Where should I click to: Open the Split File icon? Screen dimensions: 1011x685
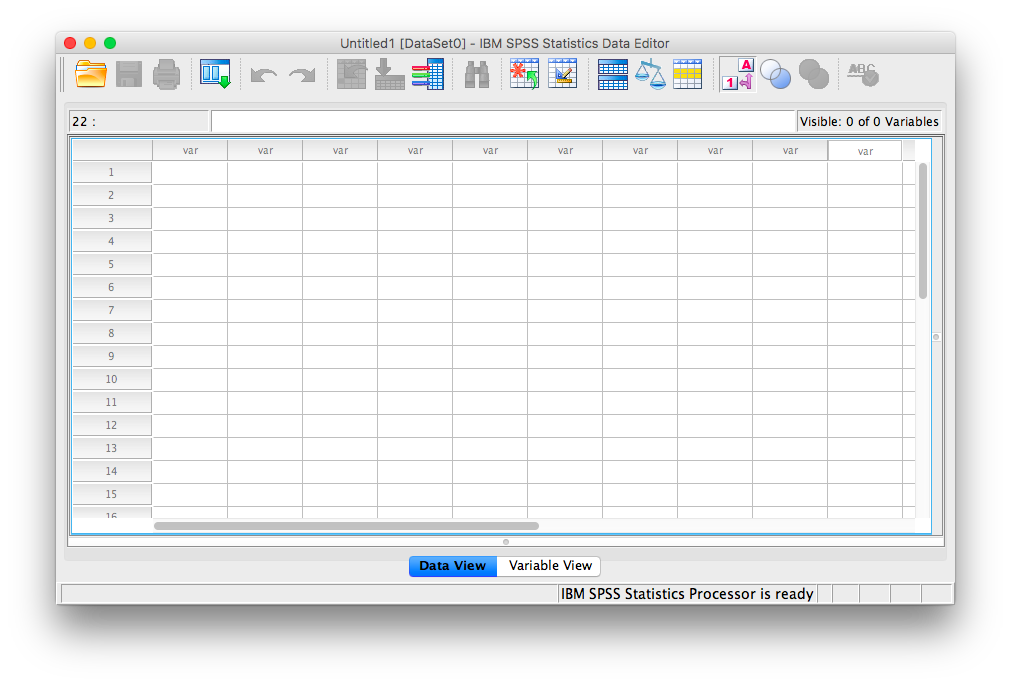tap(613, 74)
